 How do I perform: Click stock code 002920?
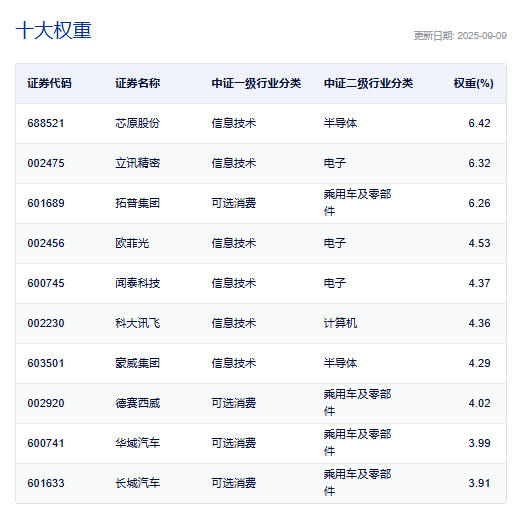click(x=46, y=403)
